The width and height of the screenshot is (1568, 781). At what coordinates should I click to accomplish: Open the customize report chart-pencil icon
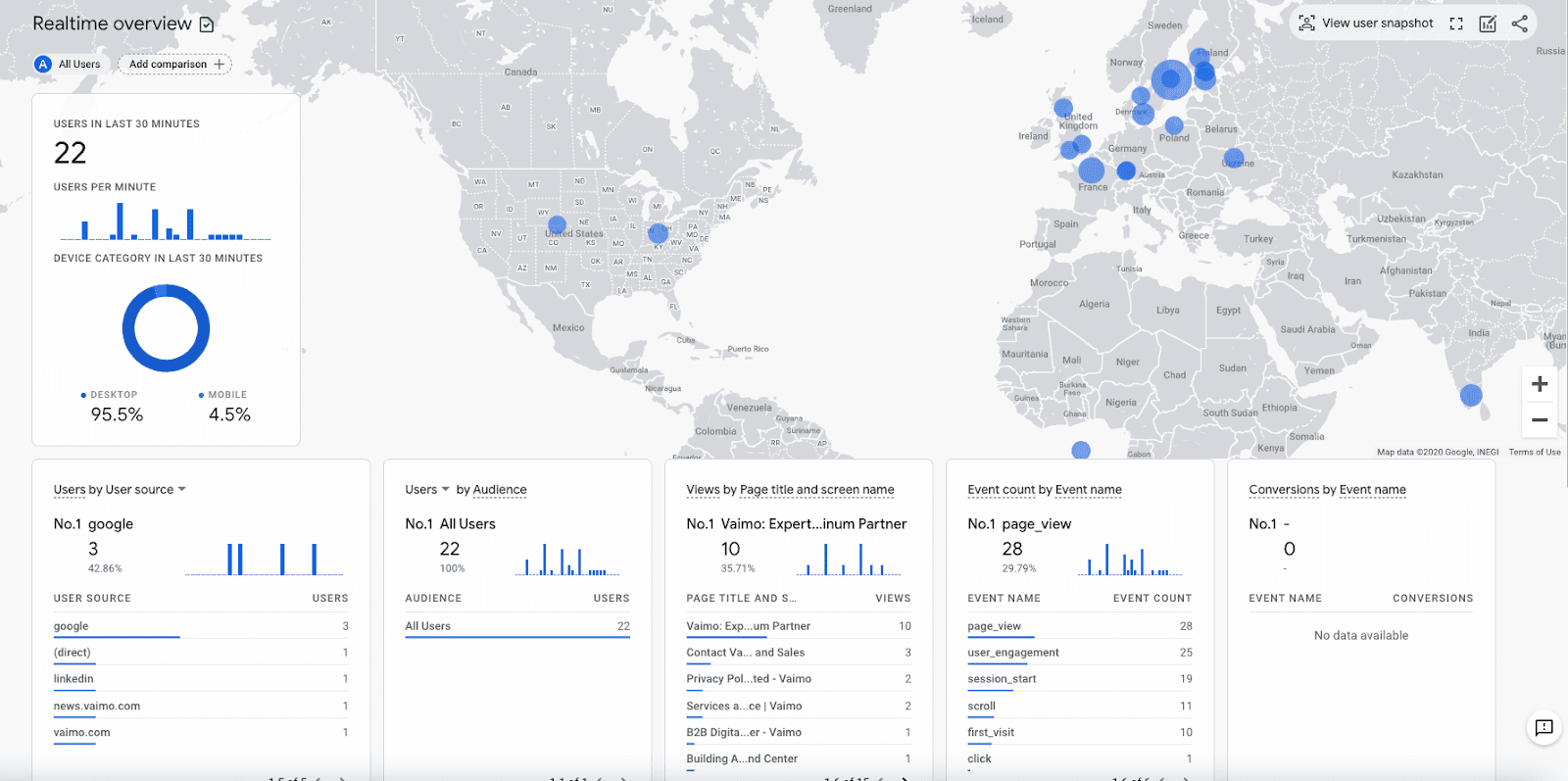(x=1488, y=24)
